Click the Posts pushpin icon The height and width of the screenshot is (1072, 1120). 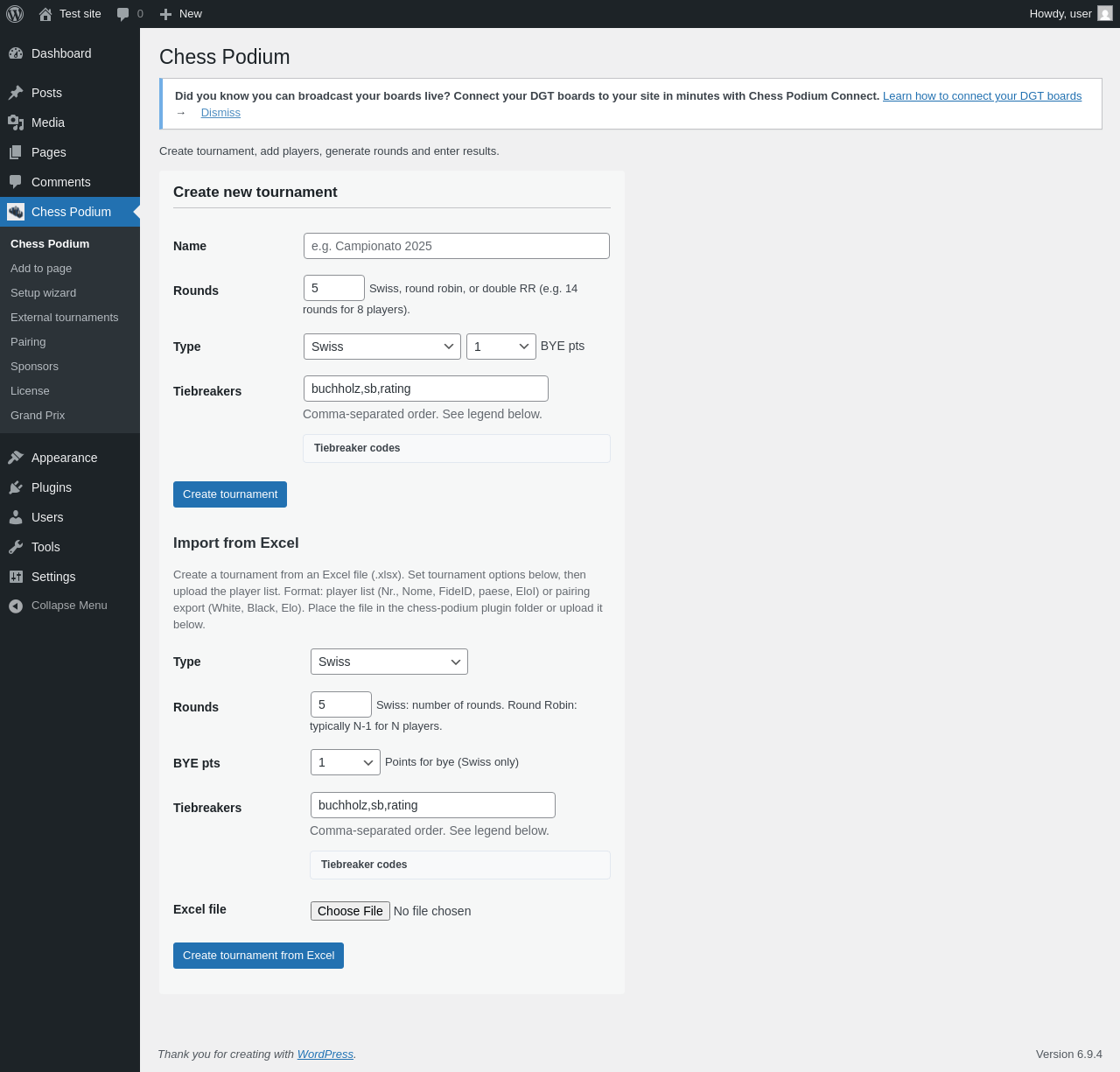point(16,93)
